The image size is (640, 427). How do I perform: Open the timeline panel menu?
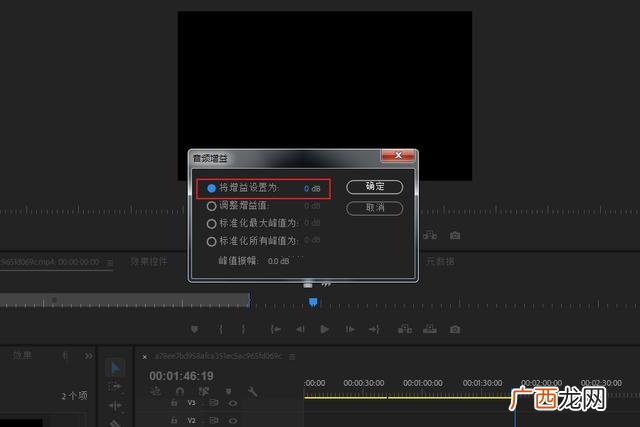click(292, 357)
